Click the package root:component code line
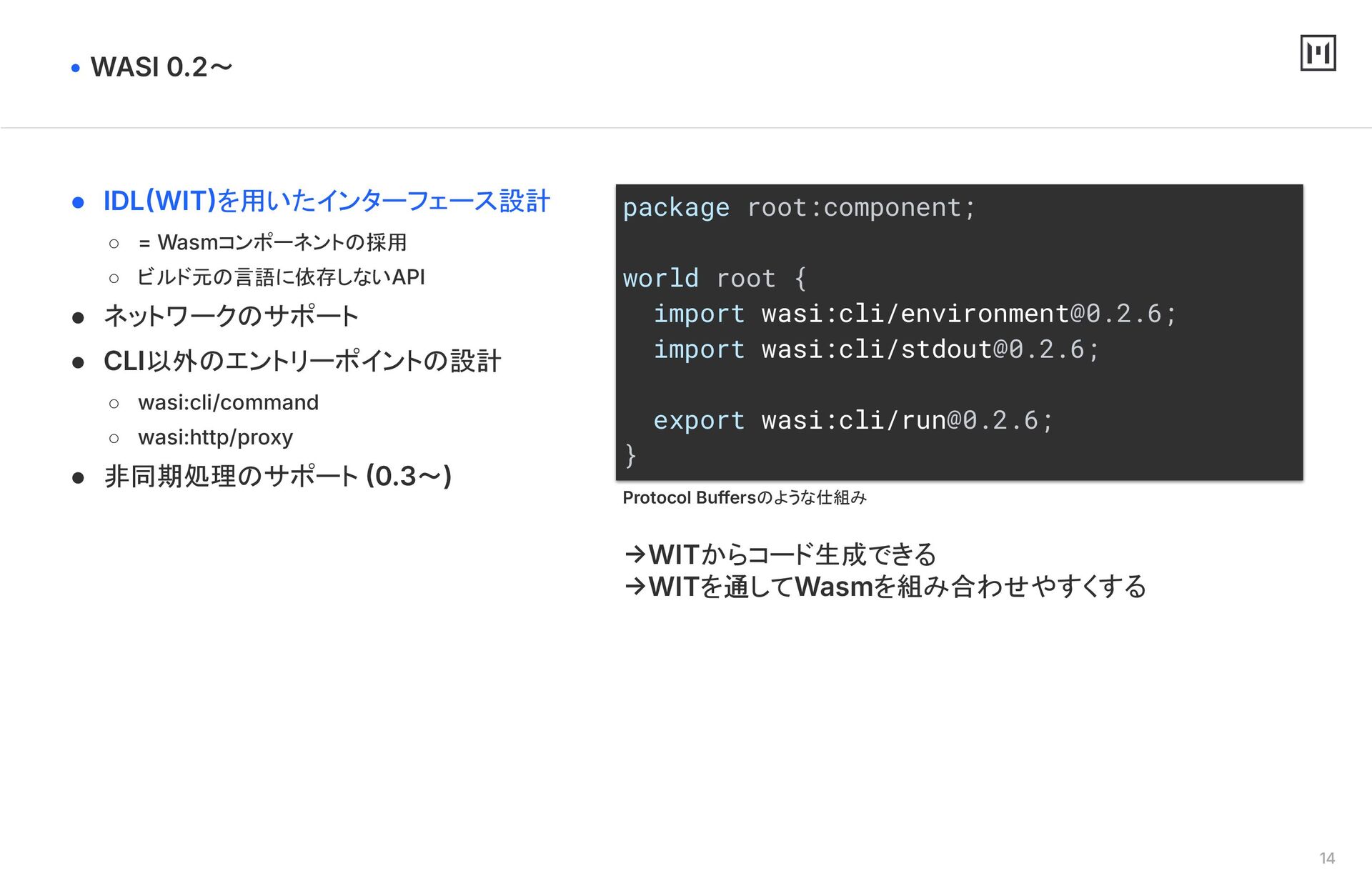Screen dimensions: 1372x886 pyautogui.click(x=799, y=208)
